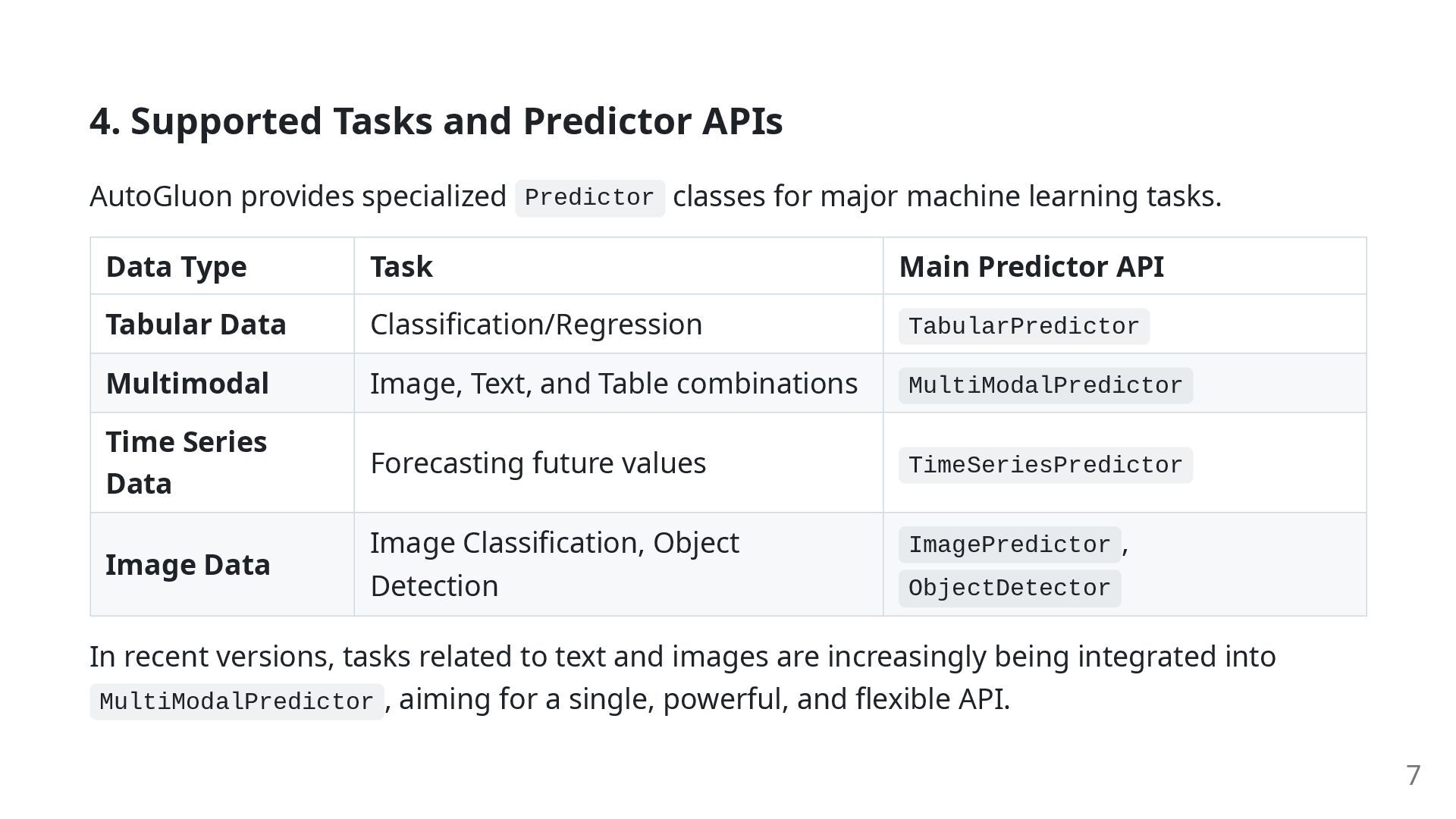Click the inline 'Predictor' code tag
This screenshot has height=819, width=1456.
point(590,198)
